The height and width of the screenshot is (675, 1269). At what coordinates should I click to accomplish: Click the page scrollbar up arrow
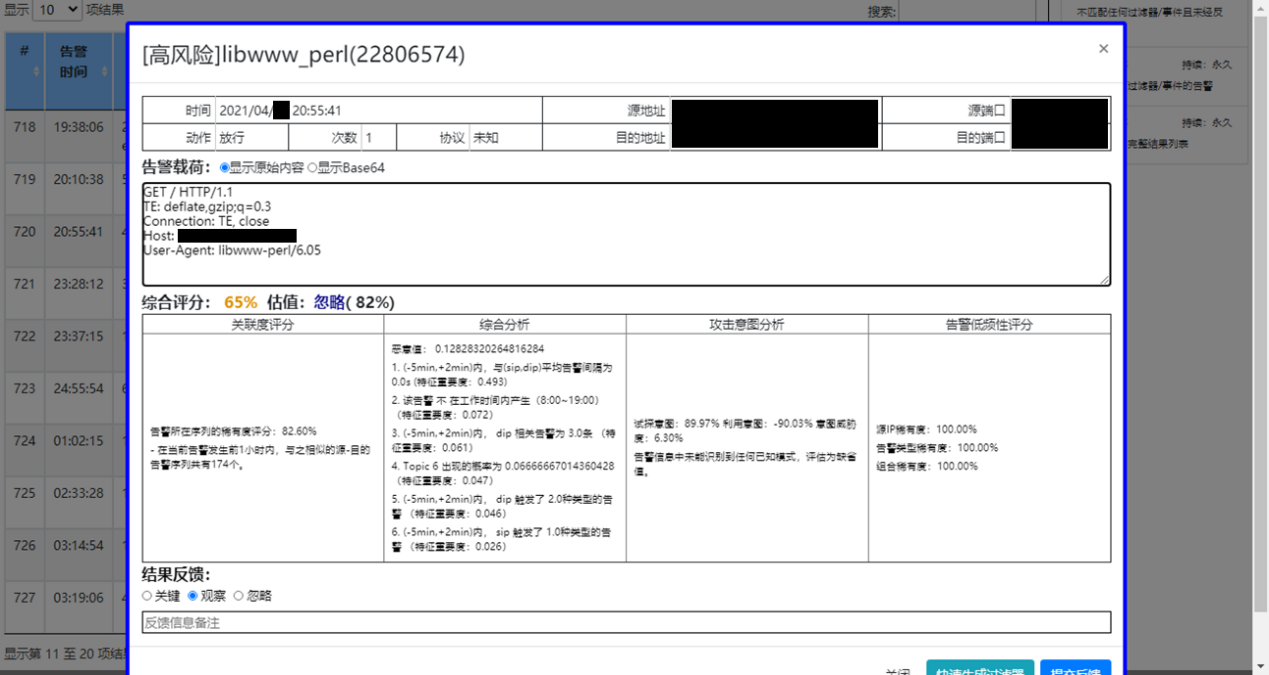point(1259,8)
